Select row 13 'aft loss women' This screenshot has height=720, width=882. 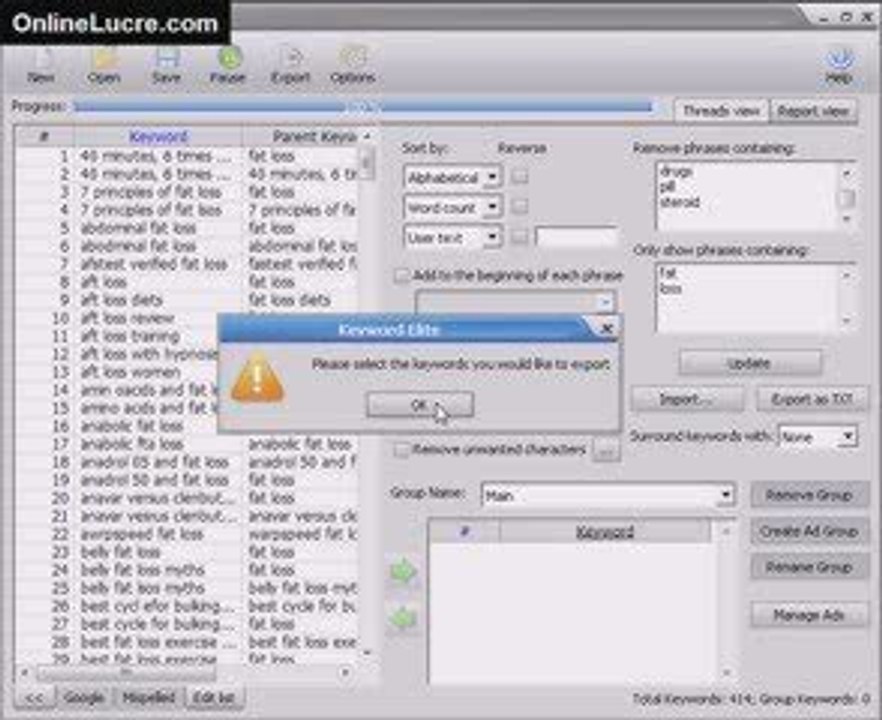click(x=118, y=372)
